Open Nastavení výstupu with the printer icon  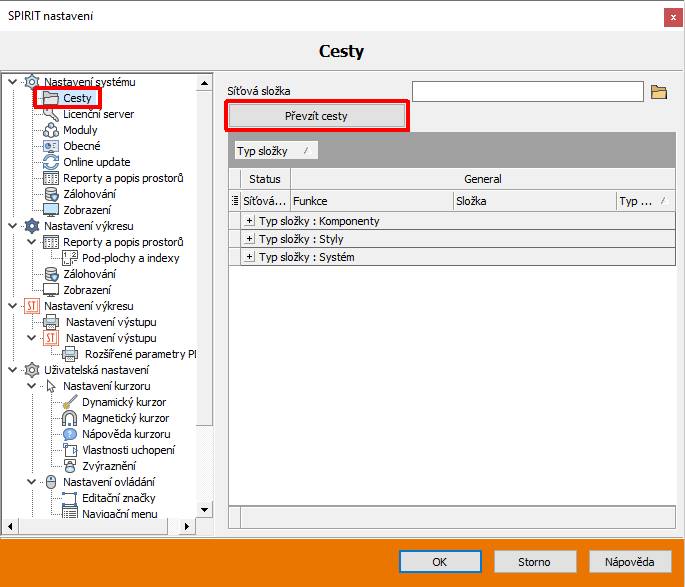[x=111, y=322]
